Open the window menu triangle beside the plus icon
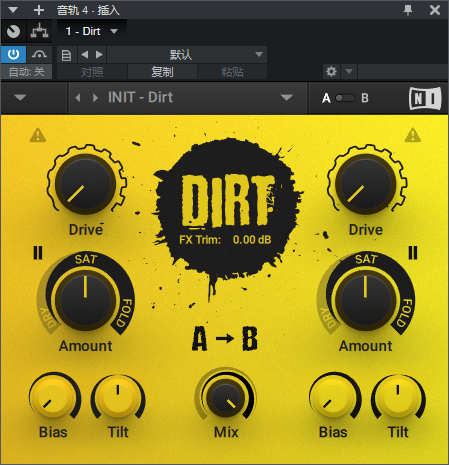Viewport: 449px width, 465px height. click(x=13, y=10)
